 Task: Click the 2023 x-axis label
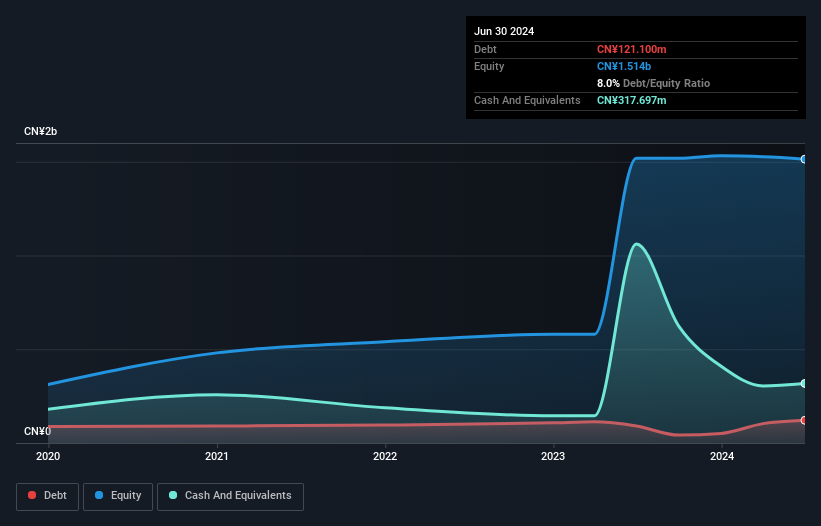point(553,456)
